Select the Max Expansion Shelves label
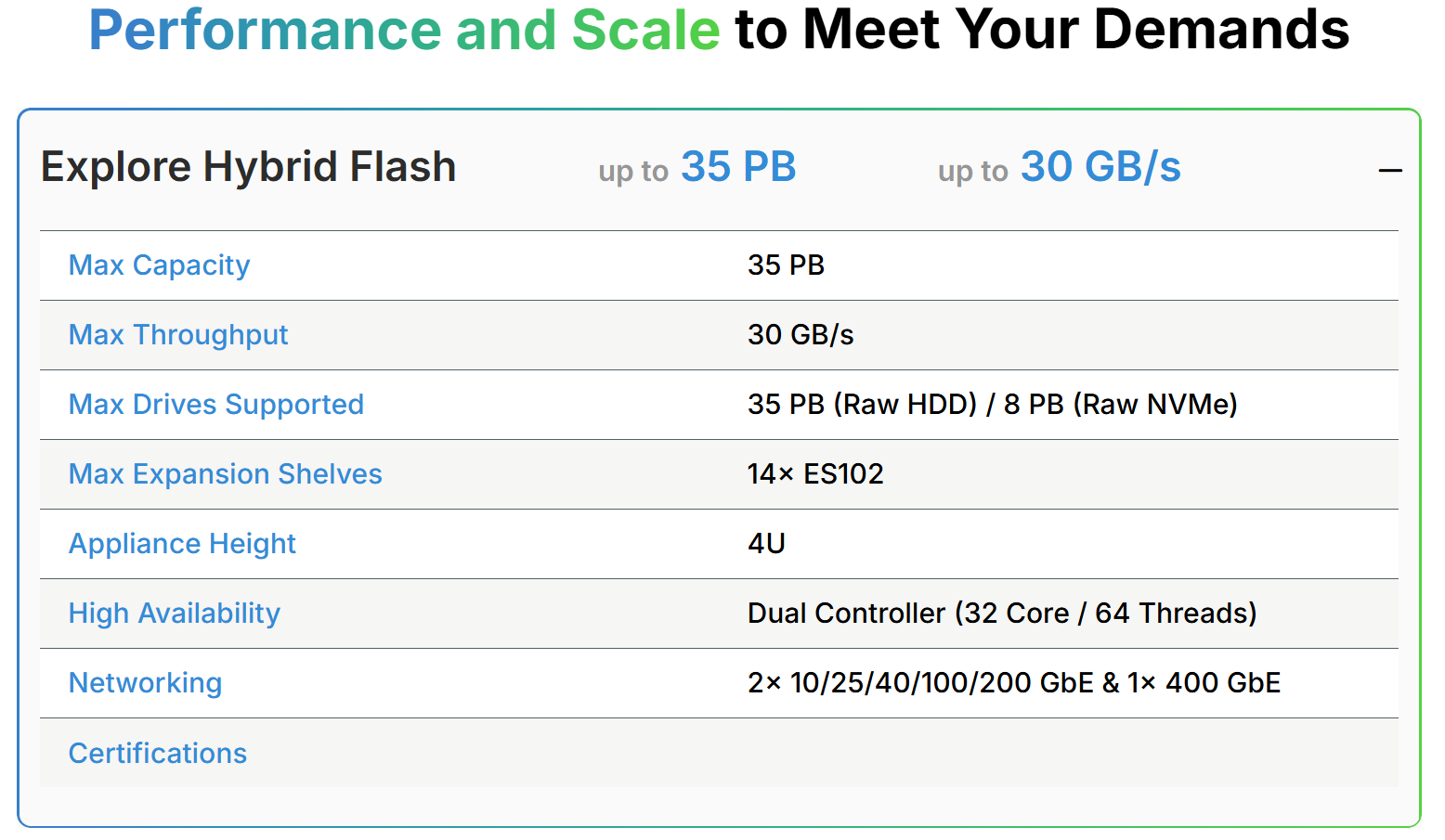 tap(225, 474)
